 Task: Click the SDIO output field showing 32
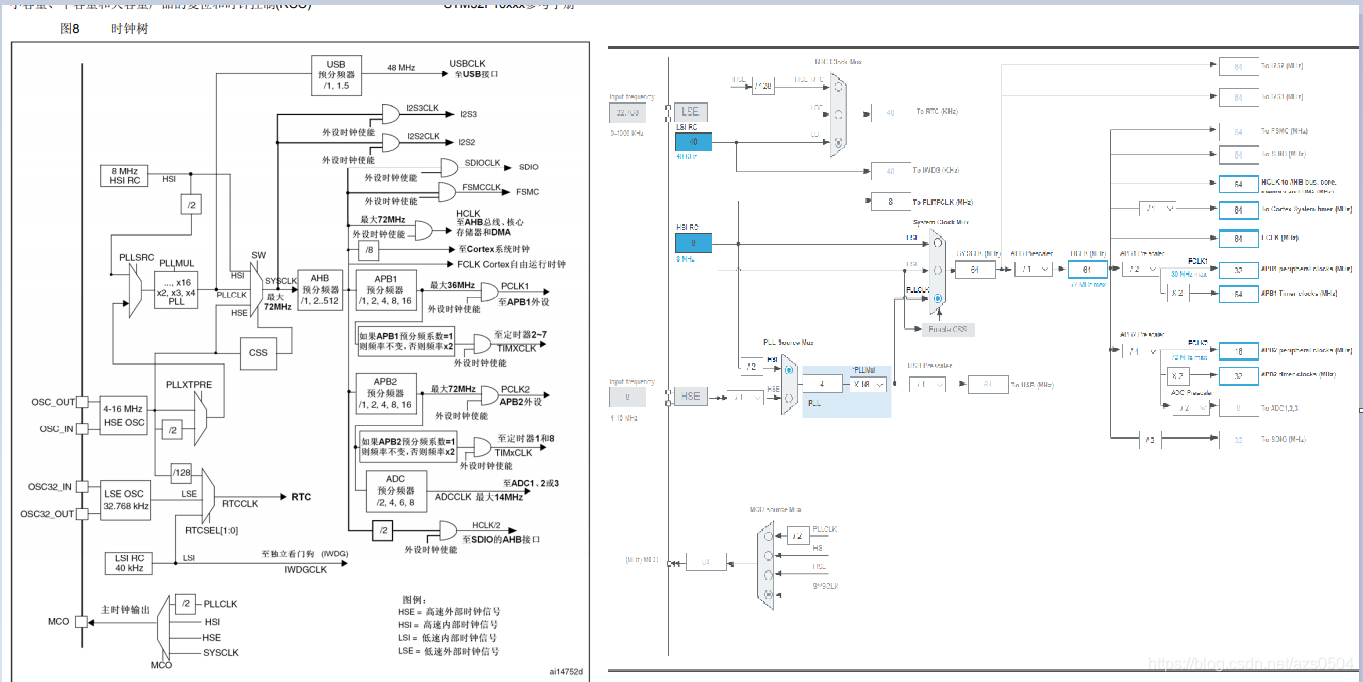(1238, 438)
